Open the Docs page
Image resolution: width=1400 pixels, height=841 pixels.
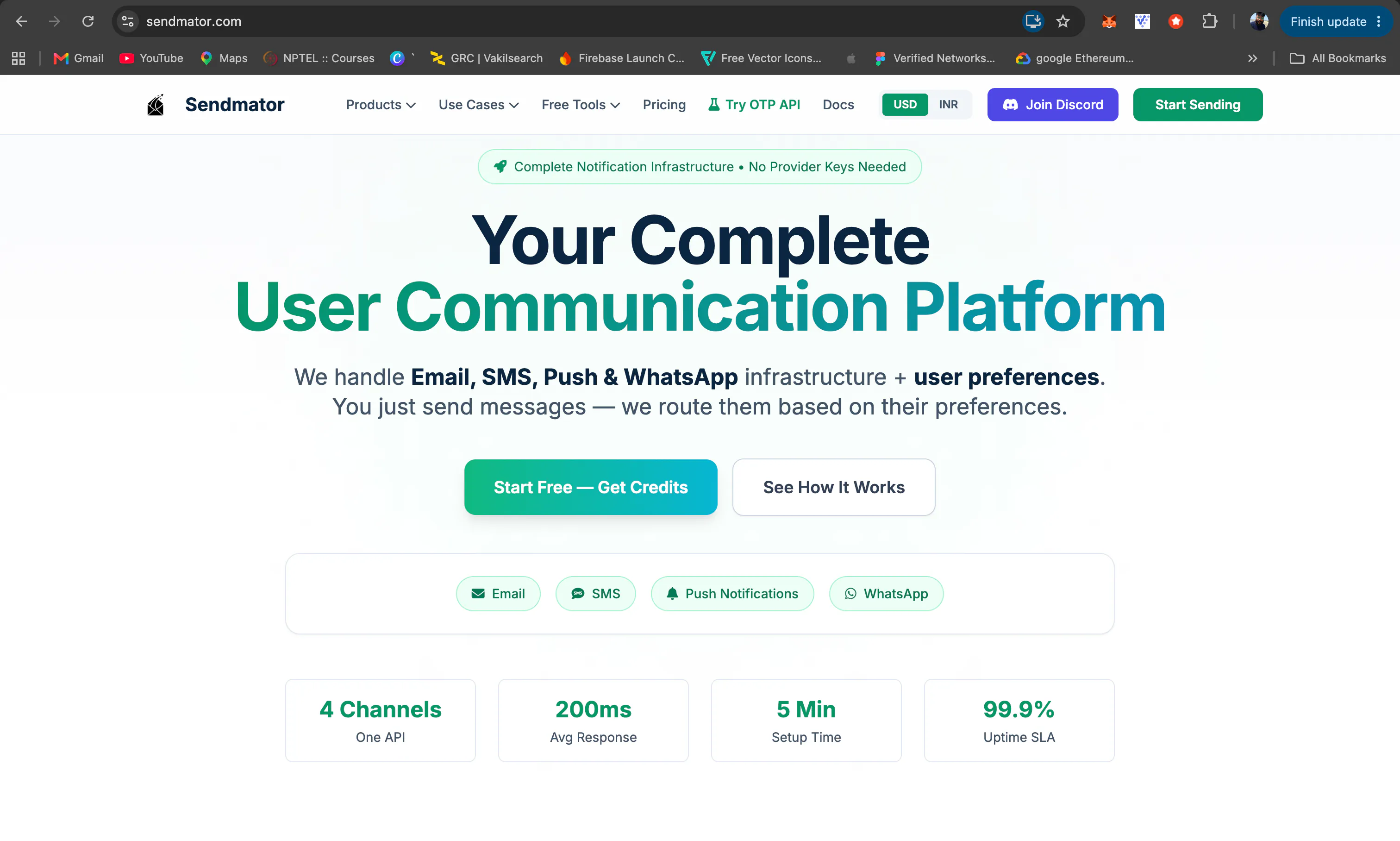838,105
